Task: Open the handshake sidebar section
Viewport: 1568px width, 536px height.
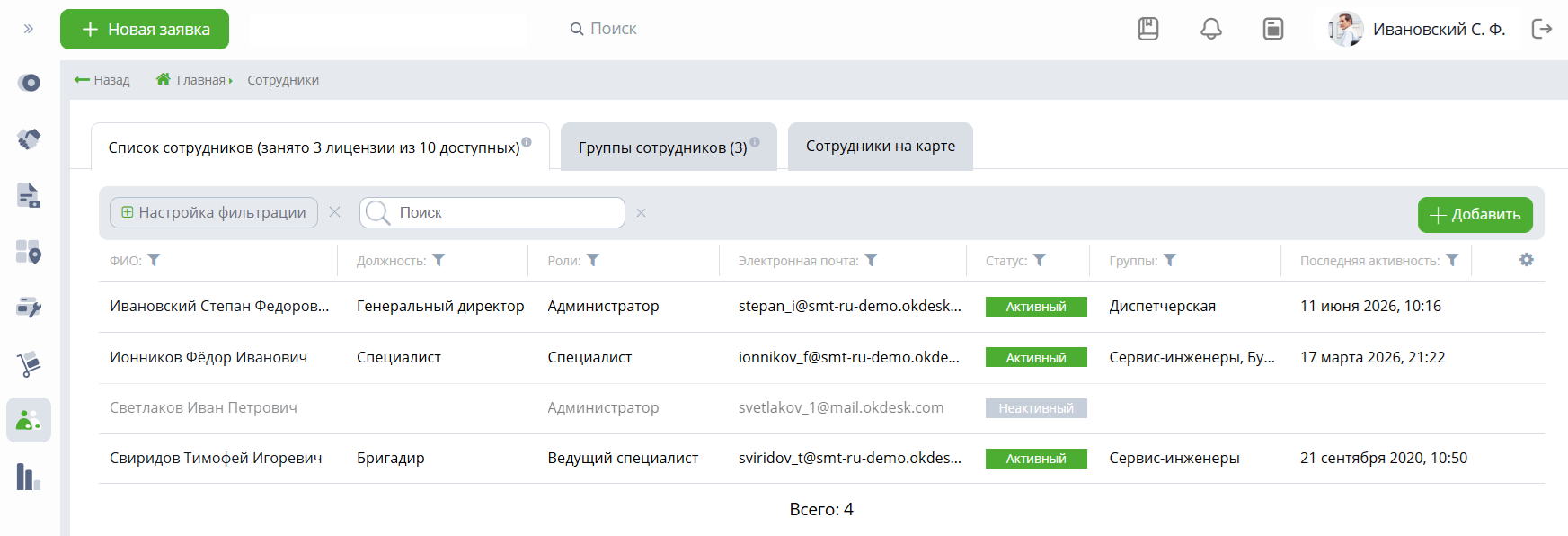Action: coord(29,139)
